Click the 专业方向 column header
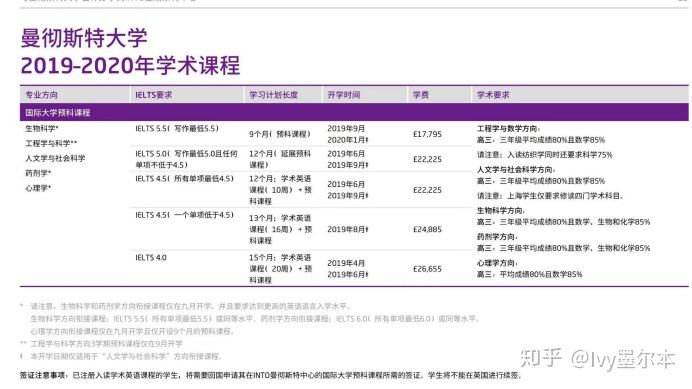 tap(41, 95)
